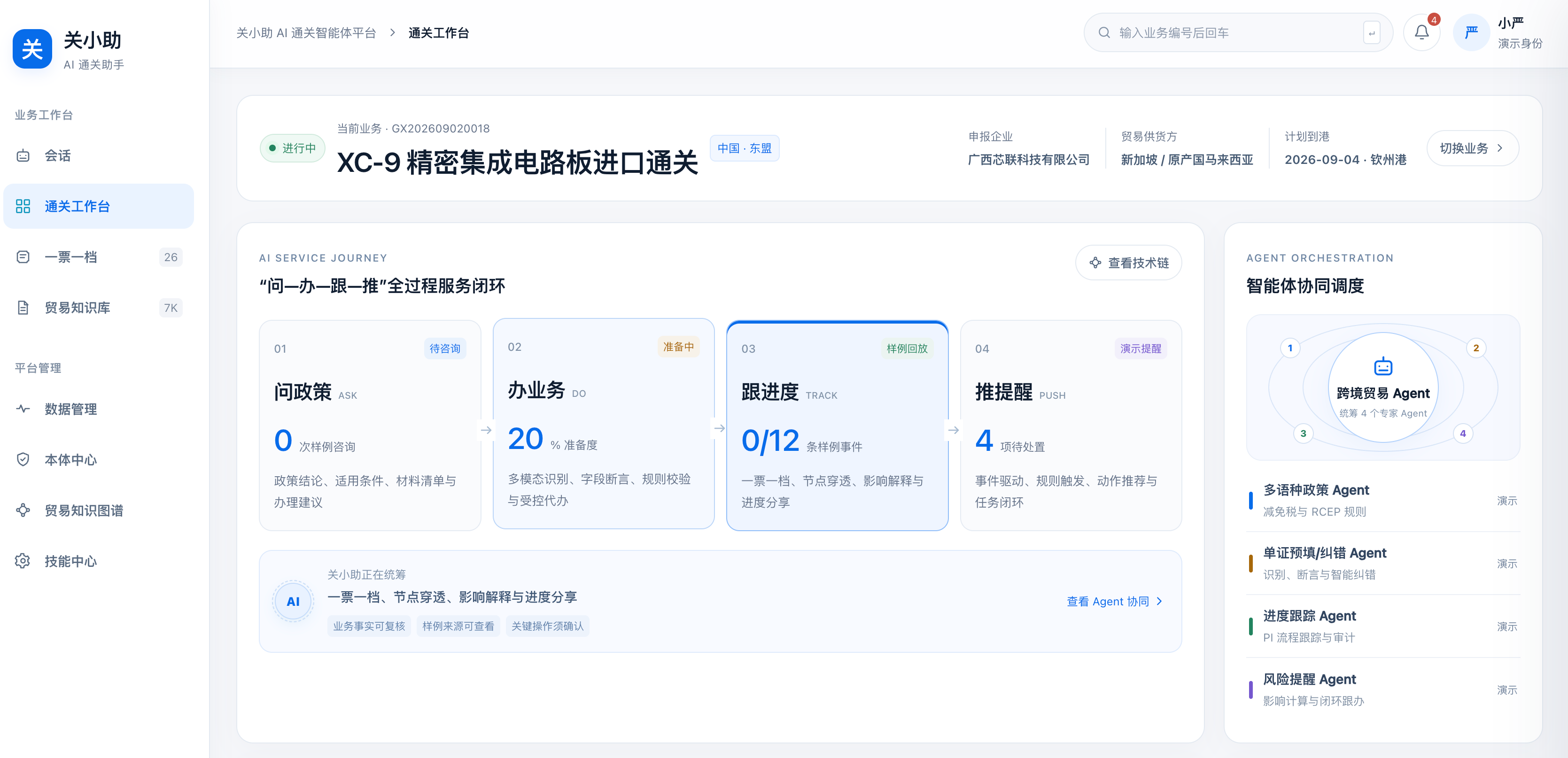Image resolution: width=1568 pixels, height=758 pixels.
Task: Click the 数据管理 pulse icon
Action: (23, 409)
